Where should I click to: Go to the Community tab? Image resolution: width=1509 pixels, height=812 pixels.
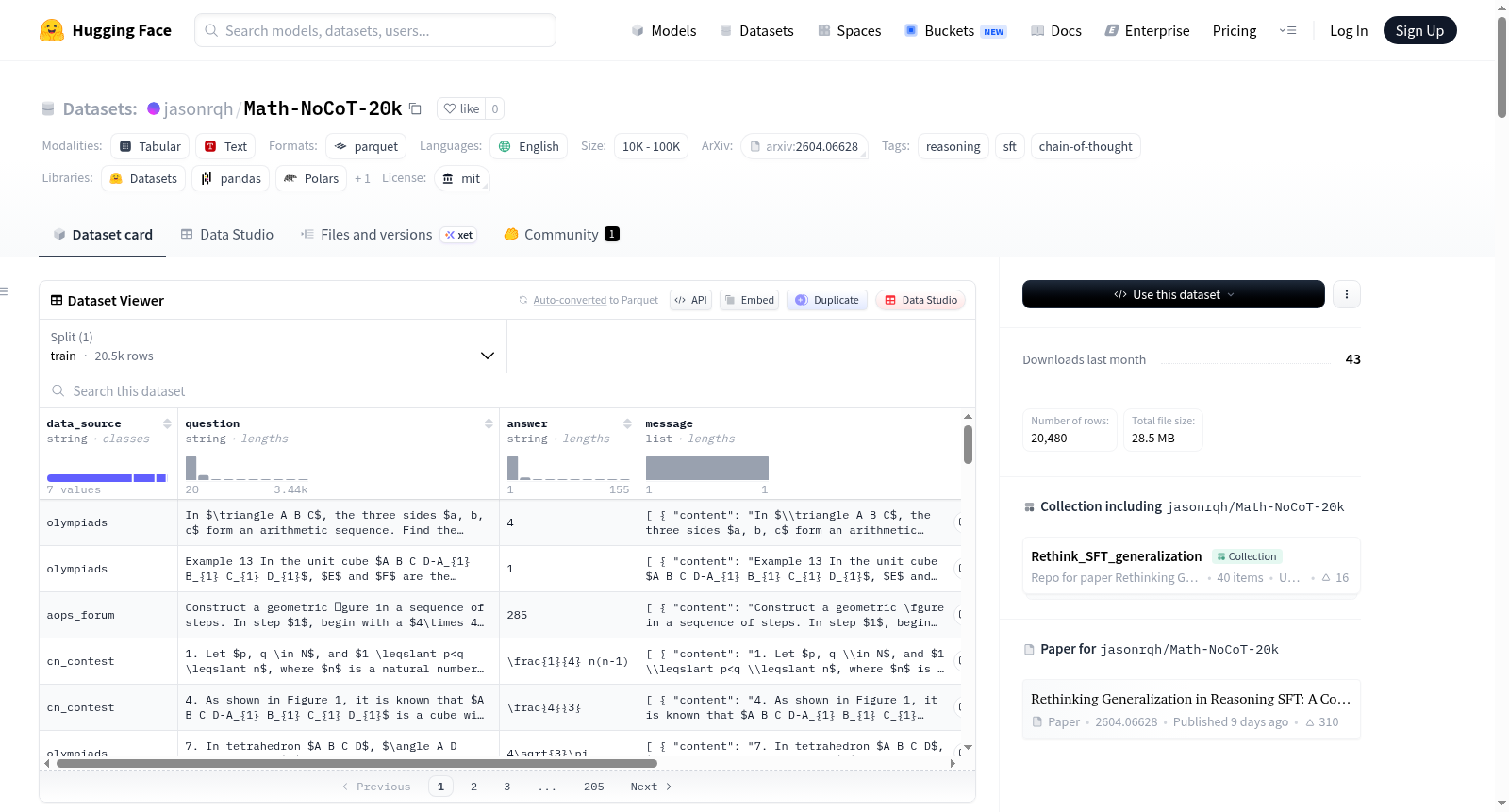click(562, 235)
